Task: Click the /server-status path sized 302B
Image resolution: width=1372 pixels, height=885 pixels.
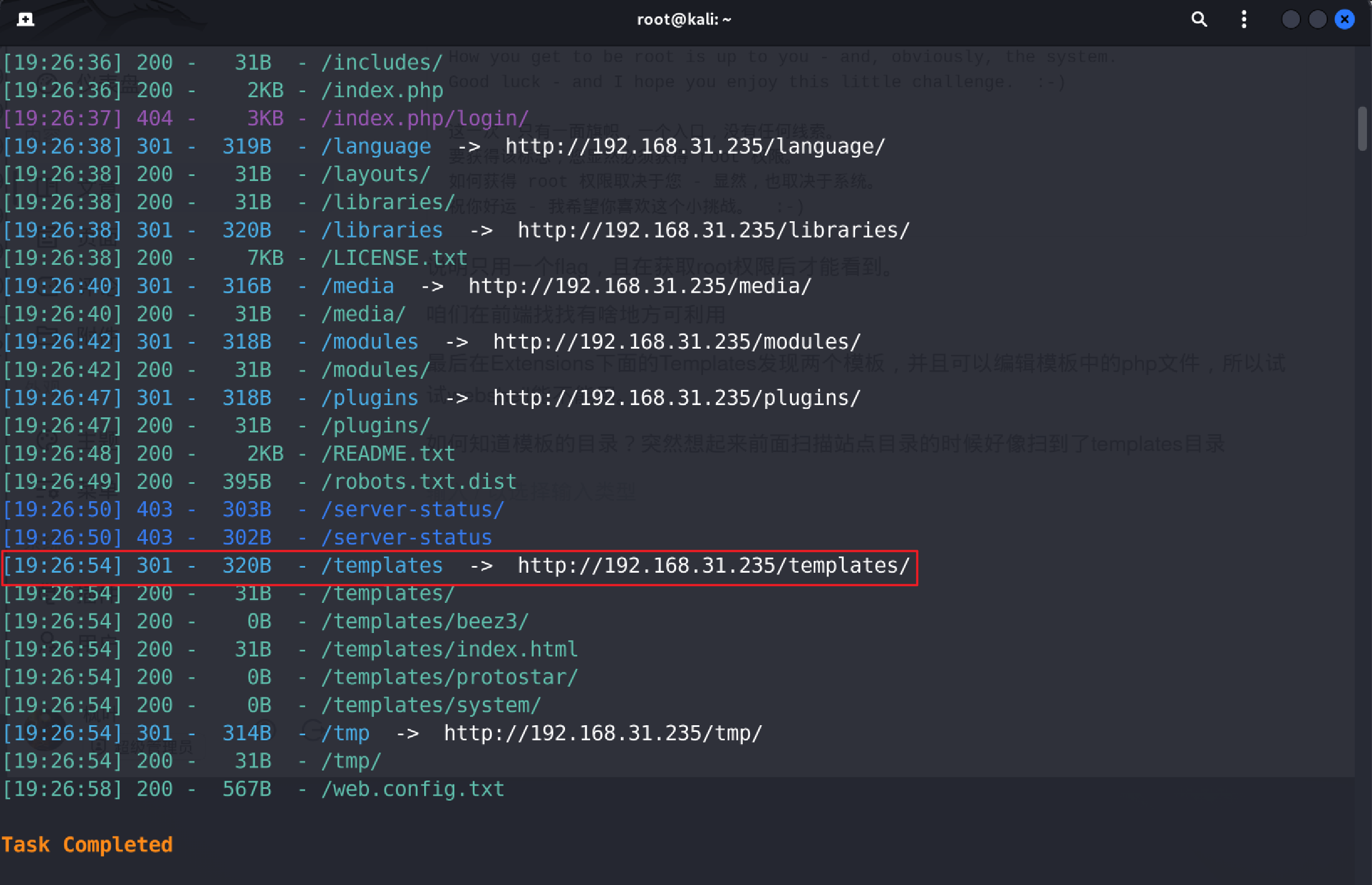Action: pos(406,538)
